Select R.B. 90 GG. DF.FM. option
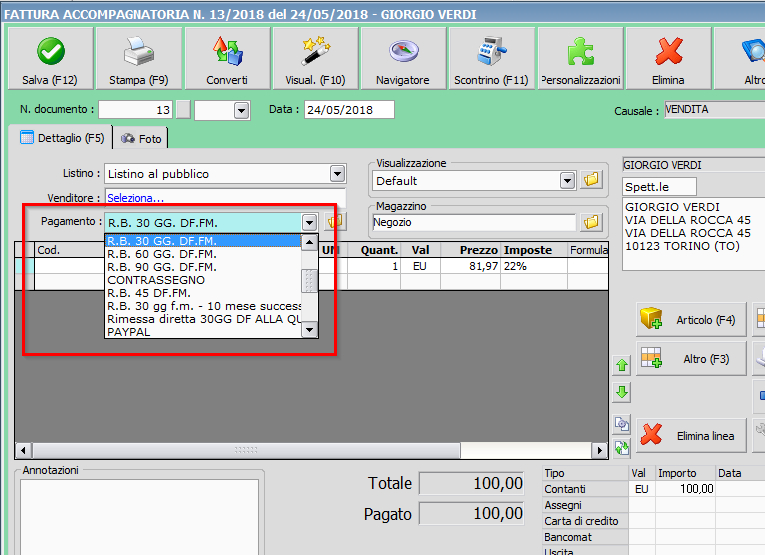This screenshot has width=765, height=555. 203,267
